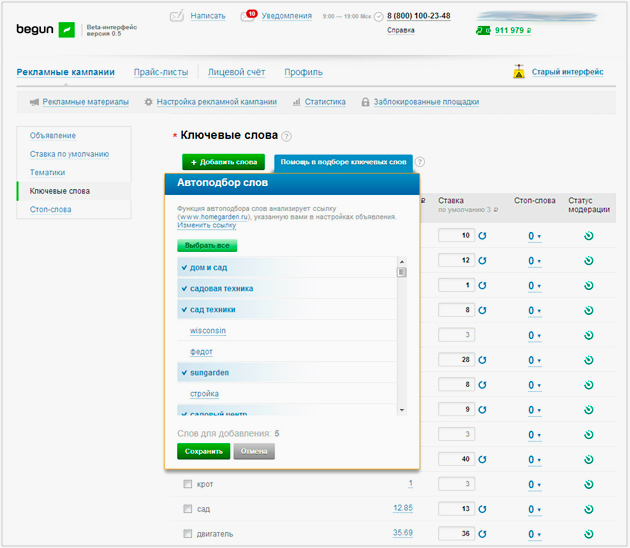Reset bid using refresh icon beside value 10
Screen dimensions: 630x548
pos(482,236)
